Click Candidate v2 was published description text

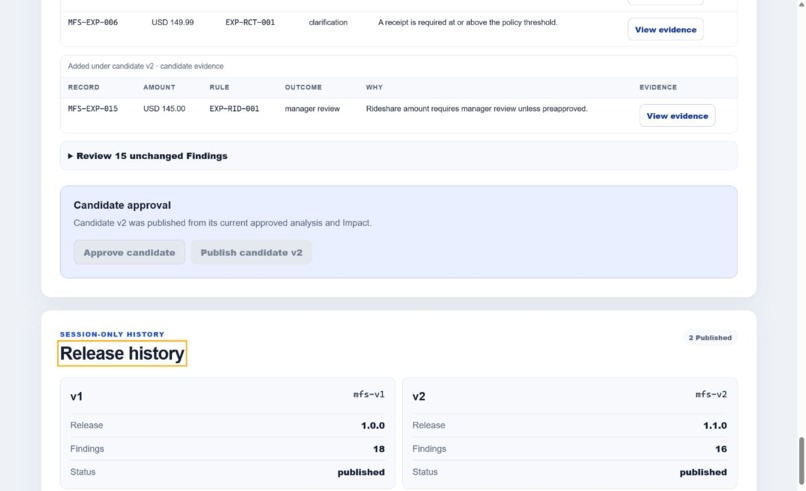pyautogui.click(x=222, y=223)
